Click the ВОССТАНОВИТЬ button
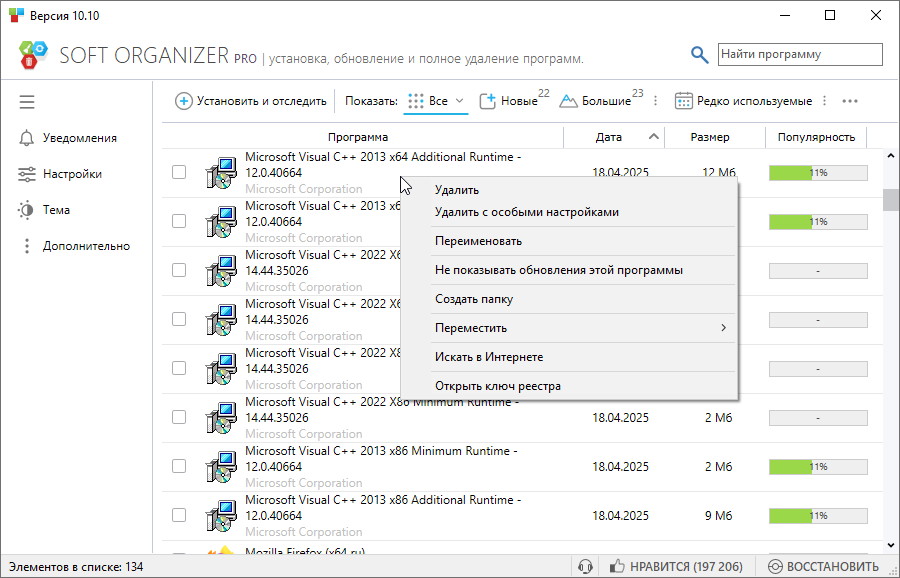 click(823, 567)
